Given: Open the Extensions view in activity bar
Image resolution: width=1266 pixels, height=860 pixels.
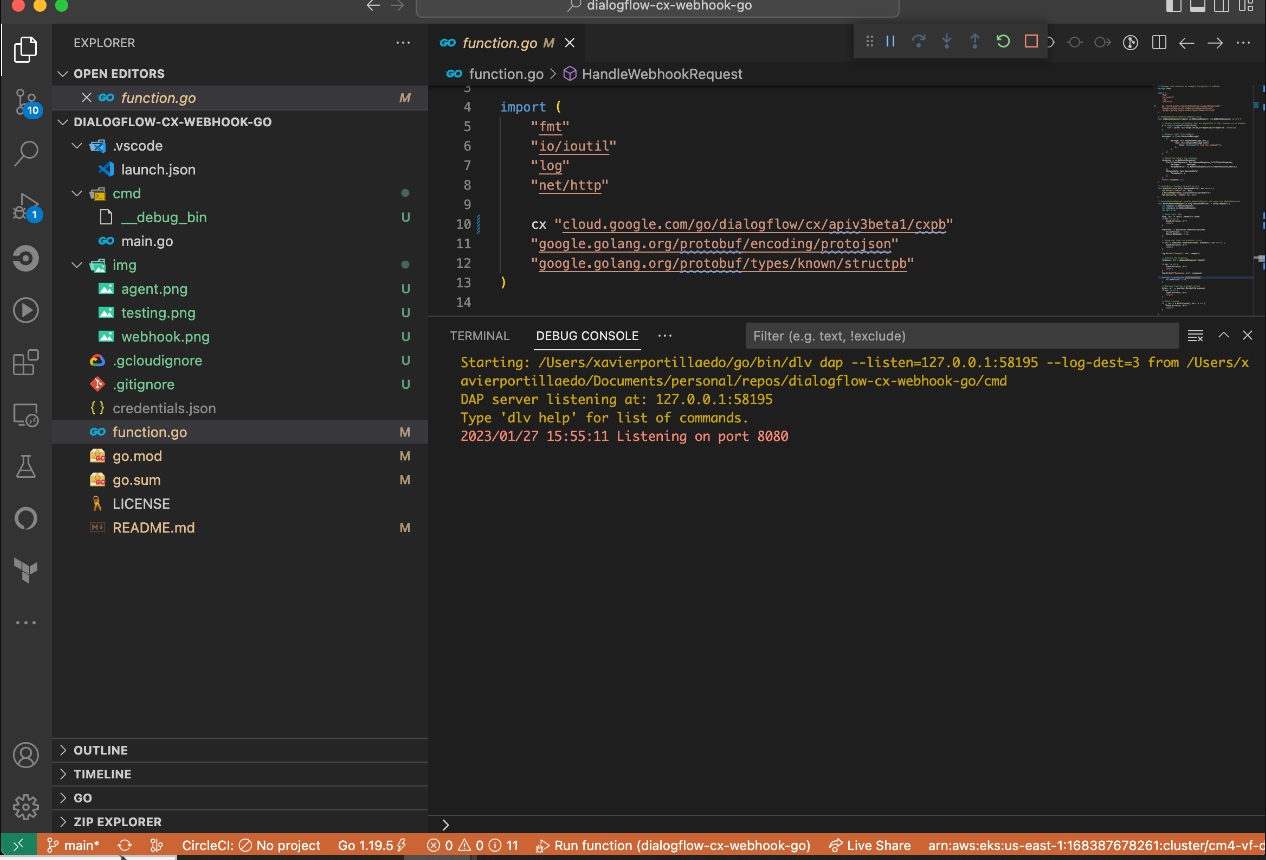Looking at the screenshot, I should click(x=25, y=362).
